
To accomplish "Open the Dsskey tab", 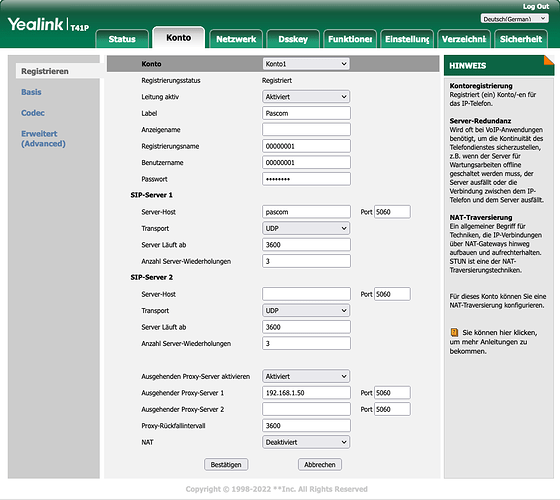I will [293, 39].
